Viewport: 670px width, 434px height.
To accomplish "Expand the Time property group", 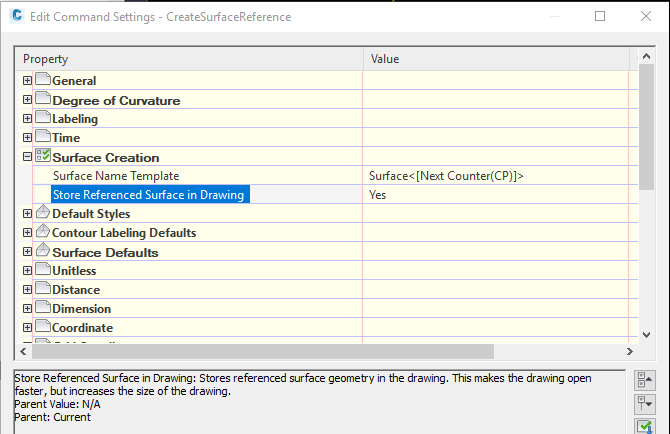I will 27,138.
